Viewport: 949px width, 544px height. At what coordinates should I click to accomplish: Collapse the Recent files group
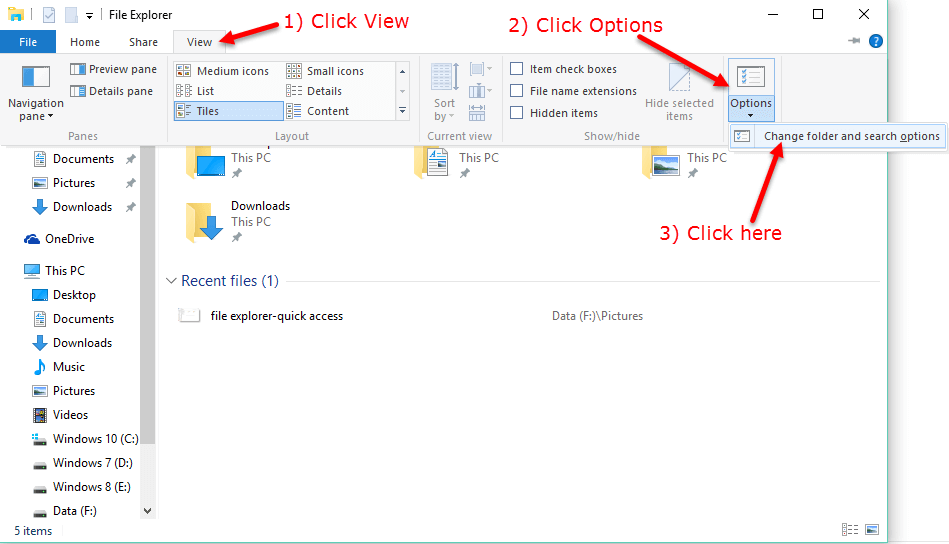click(x=171, y=281)
